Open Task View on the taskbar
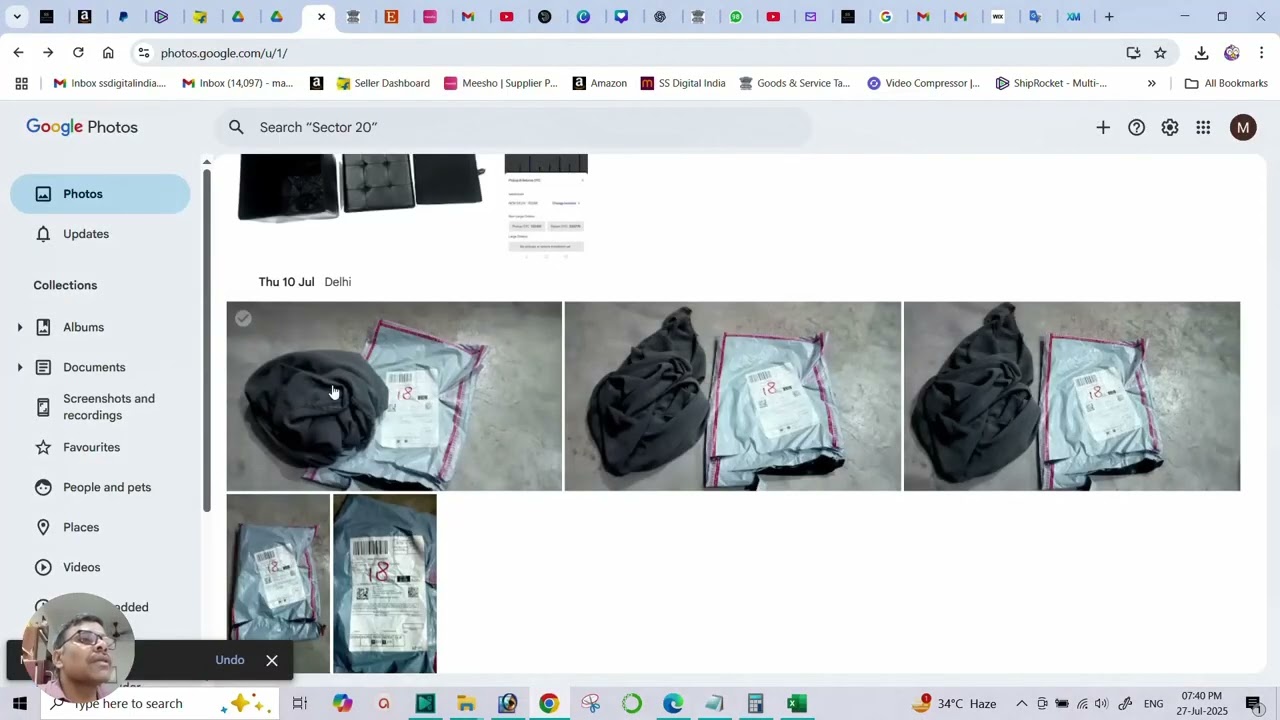The height and width of the screenshot is (720, 1280). coord(299,704)
